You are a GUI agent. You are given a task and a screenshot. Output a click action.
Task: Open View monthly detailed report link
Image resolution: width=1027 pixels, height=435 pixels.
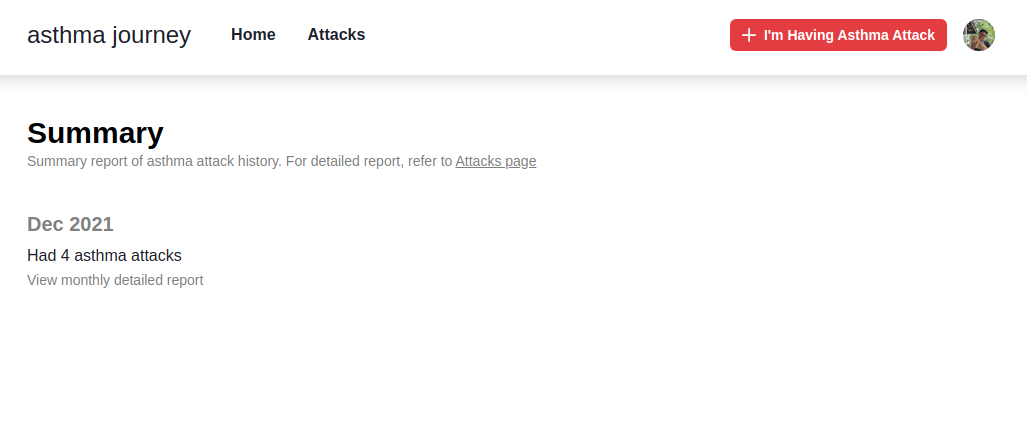[115, 280]
